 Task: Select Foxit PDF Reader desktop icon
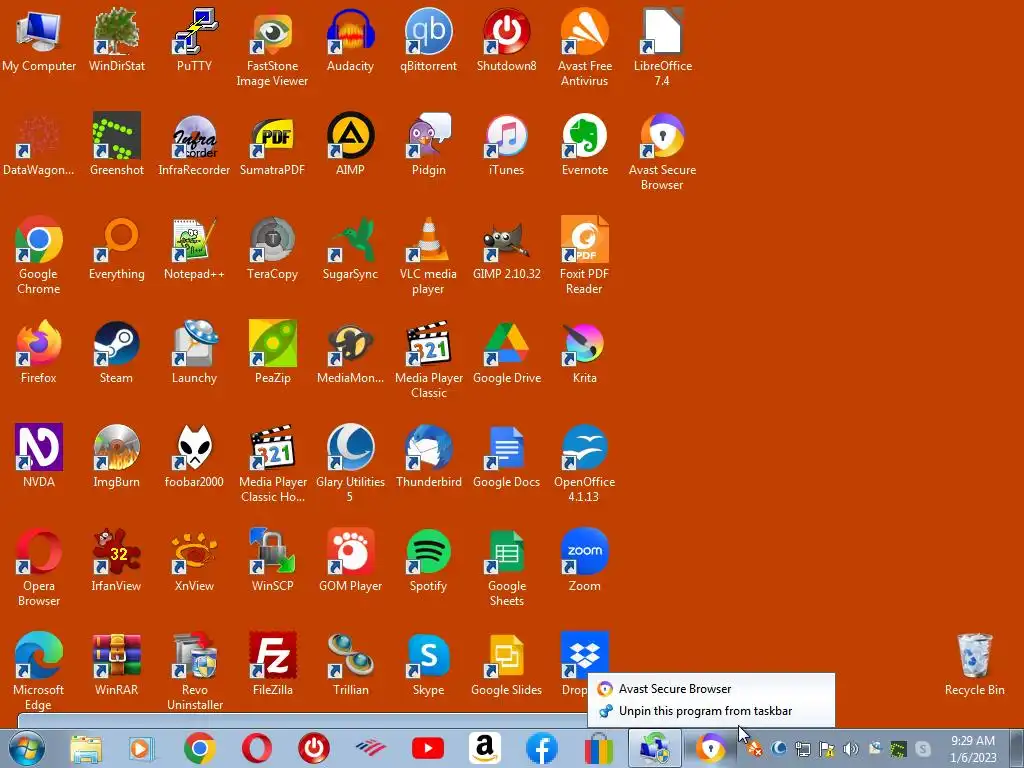point(584,255)
